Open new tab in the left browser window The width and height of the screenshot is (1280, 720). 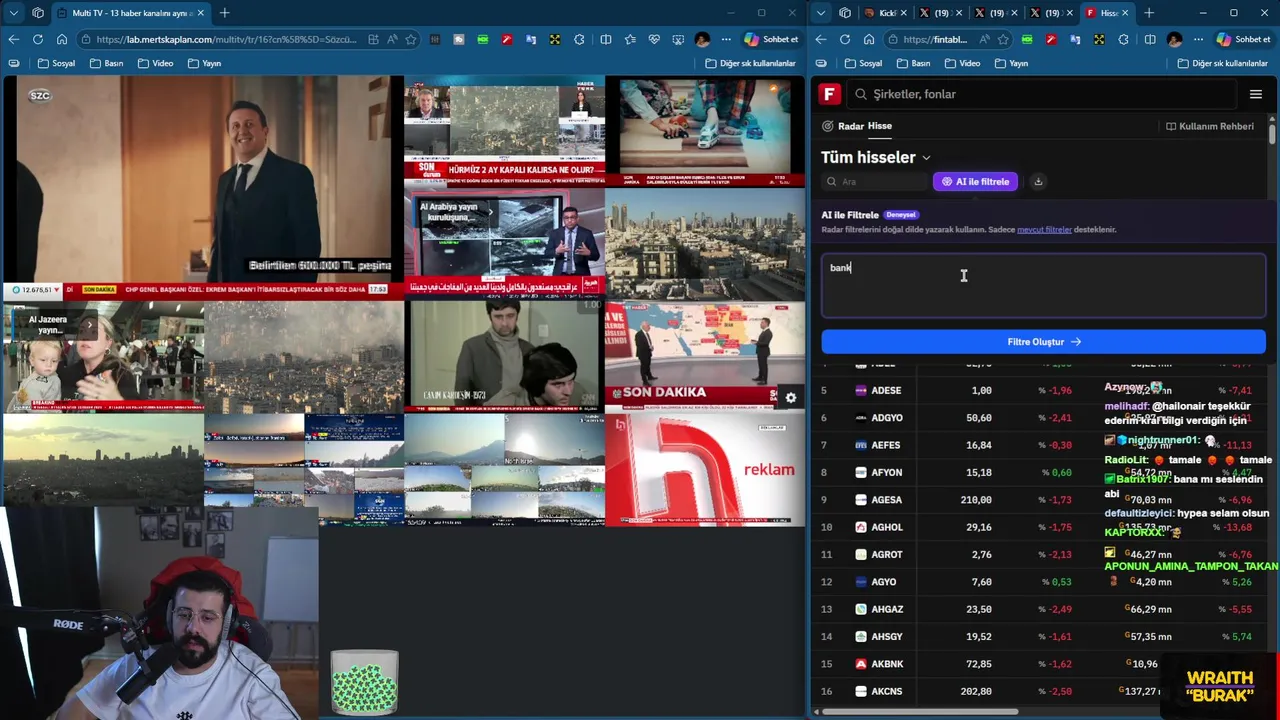tap(224, 13)
